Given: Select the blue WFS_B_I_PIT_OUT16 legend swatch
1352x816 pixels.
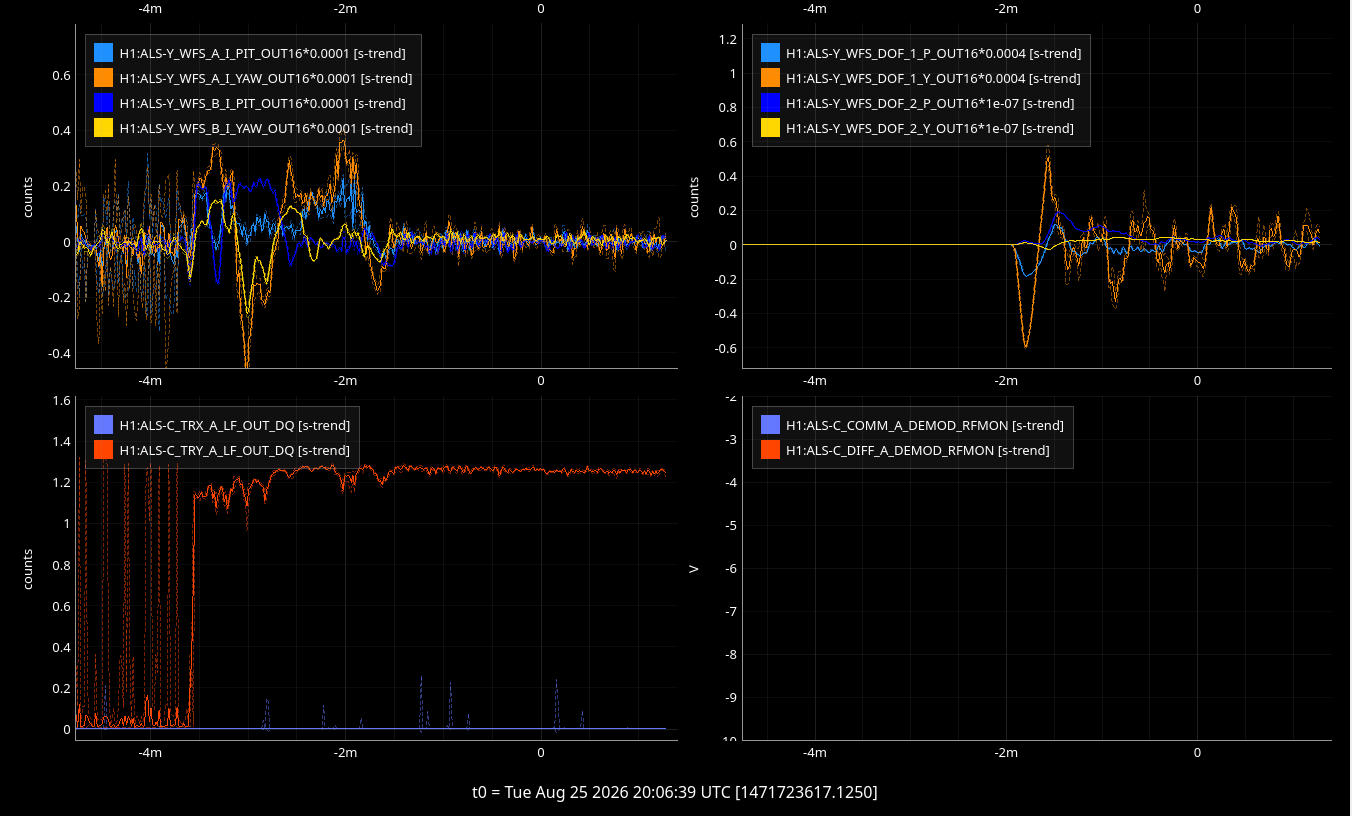Looking at the screenshot, I should pos(103,102).
